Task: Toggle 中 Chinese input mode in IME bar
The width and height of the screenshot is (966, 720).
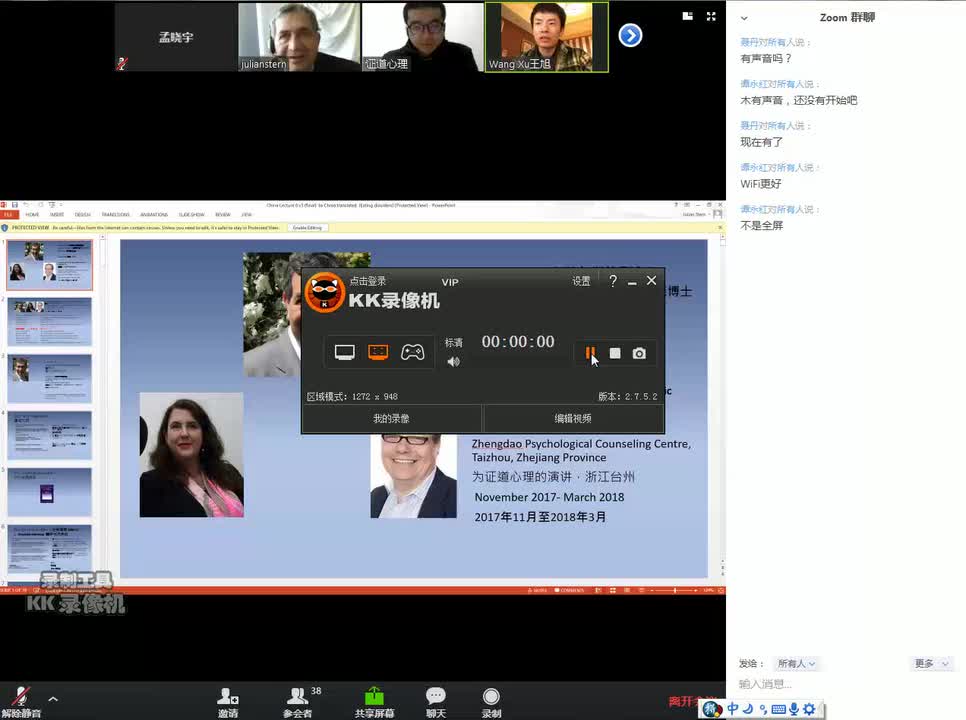Action: 733,709
